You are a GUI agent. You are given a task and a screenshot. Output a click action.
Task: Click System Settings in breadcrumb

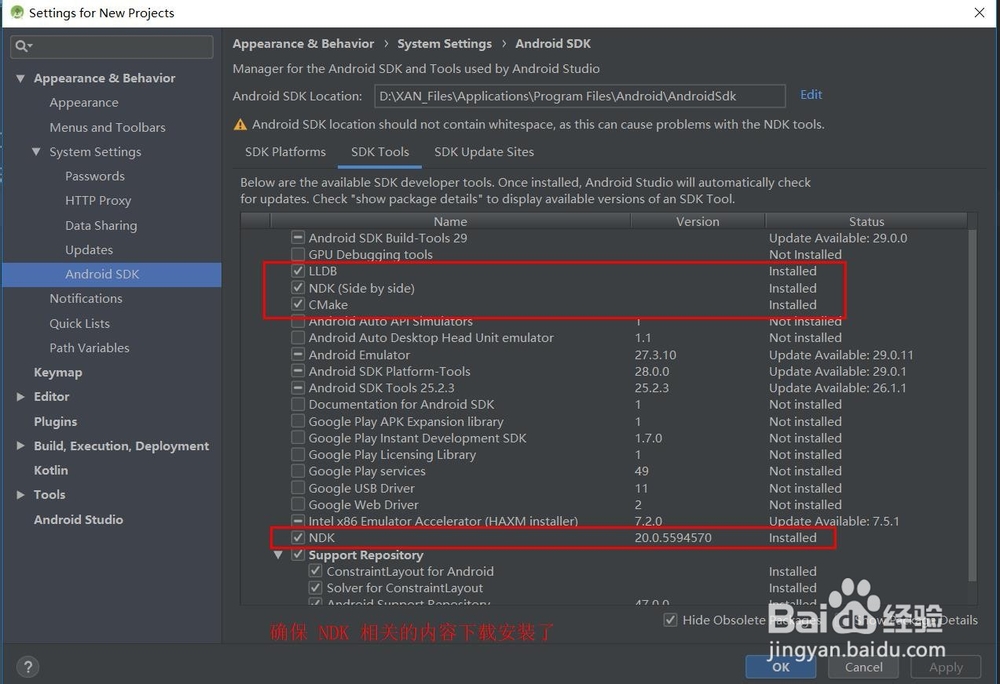tap(444, 44)
